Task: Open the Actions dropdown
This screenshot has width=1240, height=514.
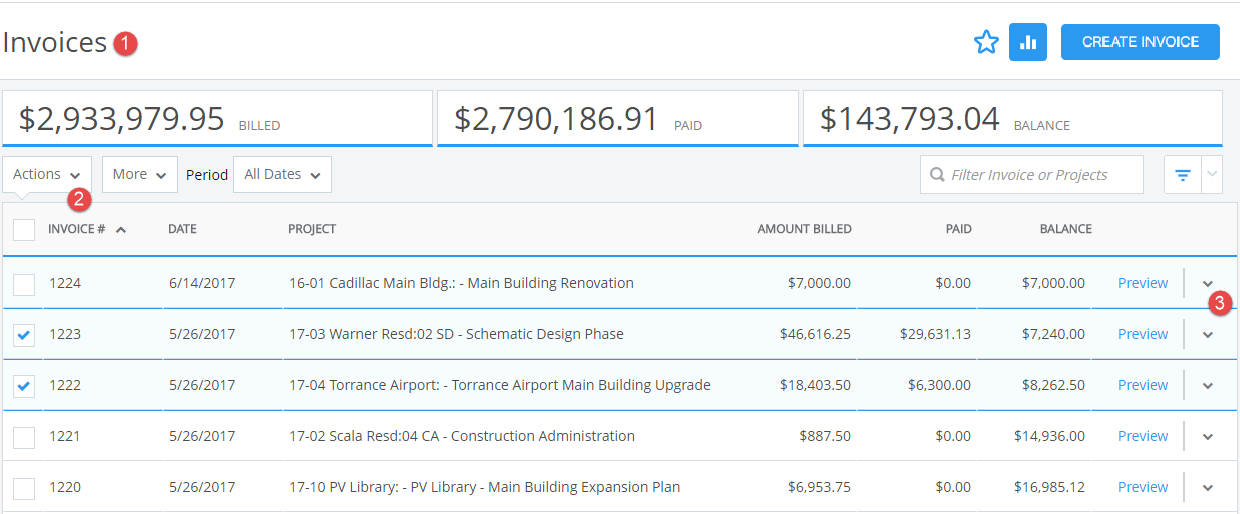Action: tap(47, 174)
